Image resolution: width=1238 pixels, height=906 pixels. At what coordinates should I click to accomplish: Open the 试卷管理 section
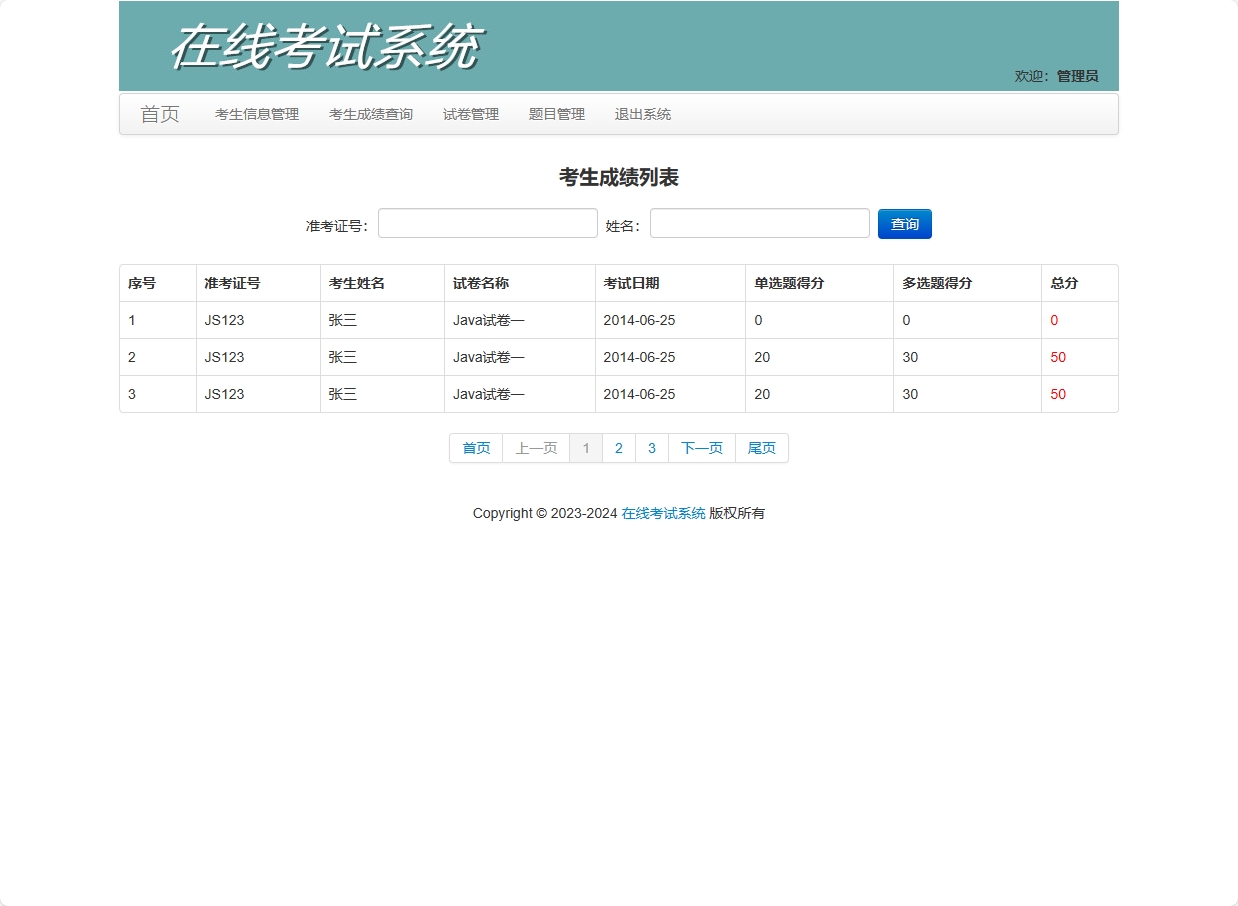click(x=470, y=114)
